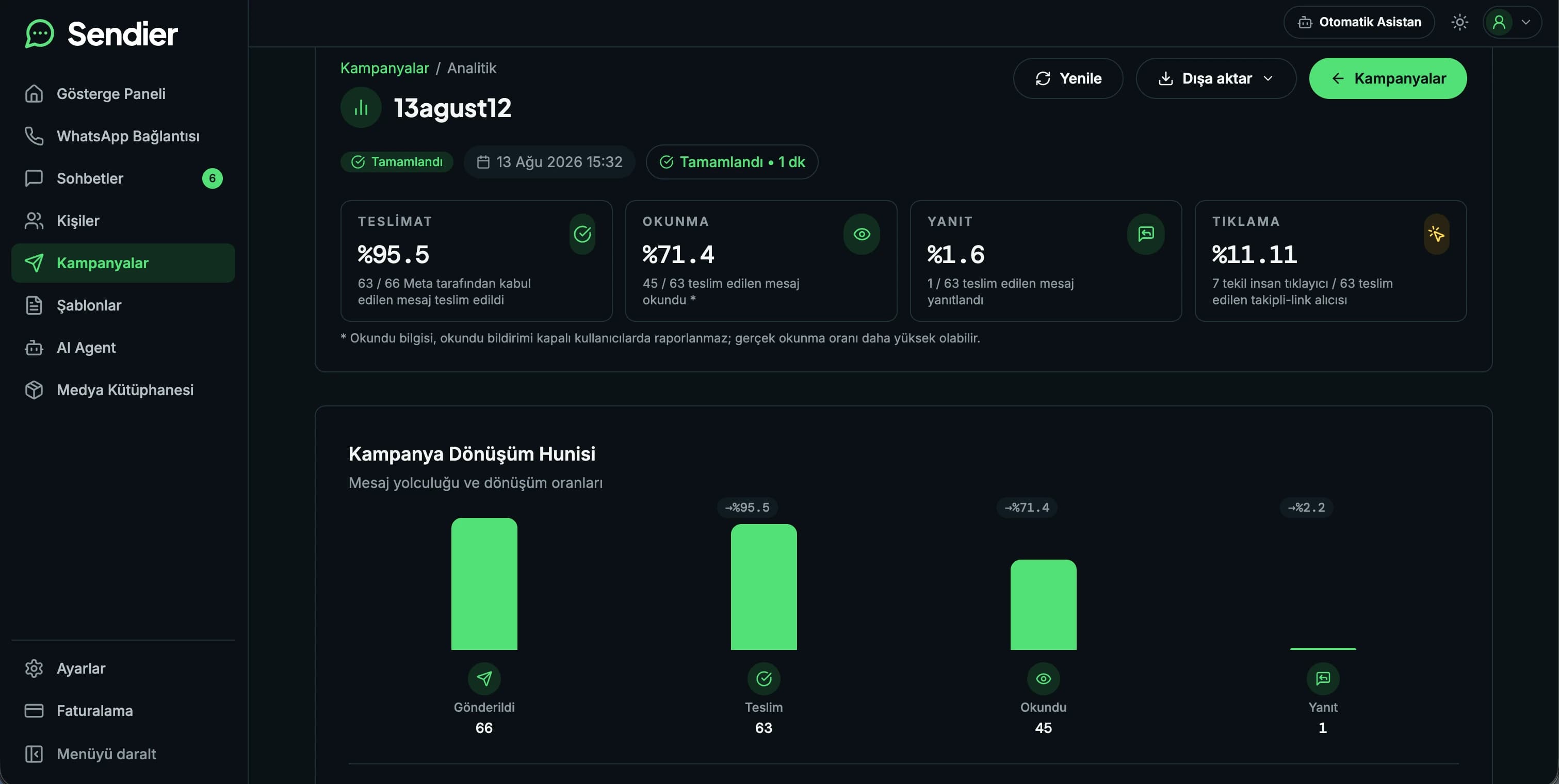Click the Gönderildi paper plane funnel icon

484,679
